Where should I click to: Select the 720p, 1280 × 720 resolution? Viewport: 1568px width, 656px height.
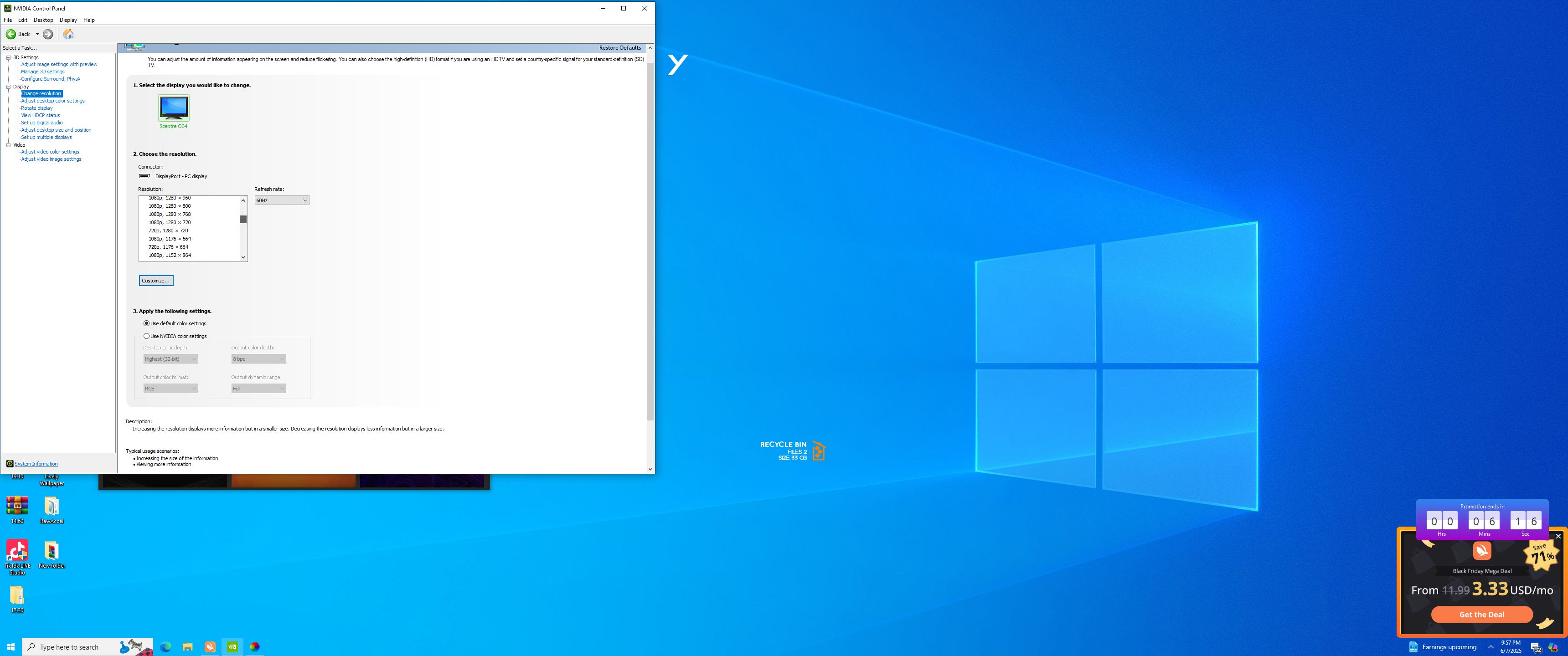coord(168,231)
